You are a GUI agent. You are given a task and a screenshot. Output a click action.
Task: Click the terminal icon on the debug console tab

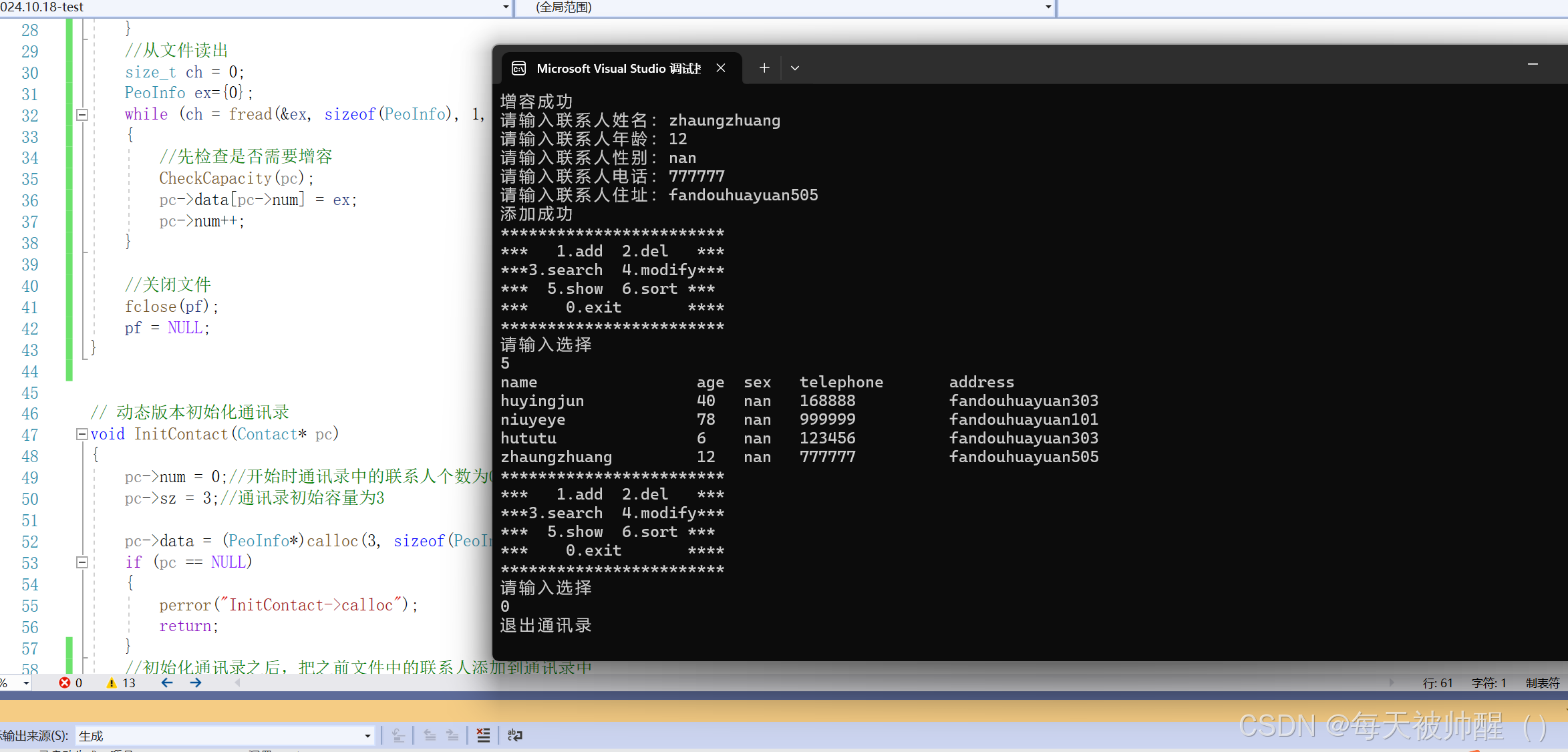[519, 68]
